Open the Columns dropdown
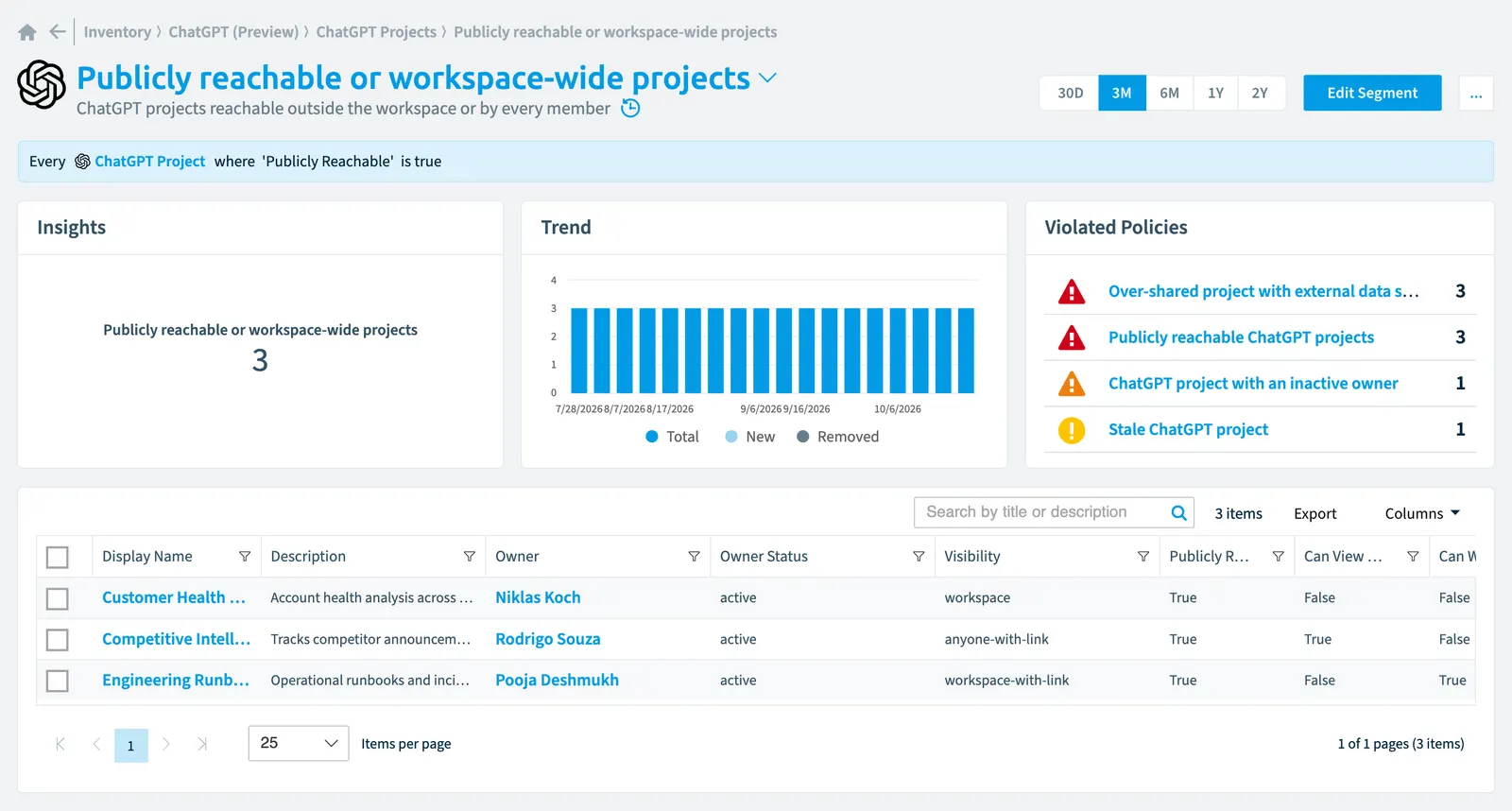1512x811 pixels. (1422, 513)
